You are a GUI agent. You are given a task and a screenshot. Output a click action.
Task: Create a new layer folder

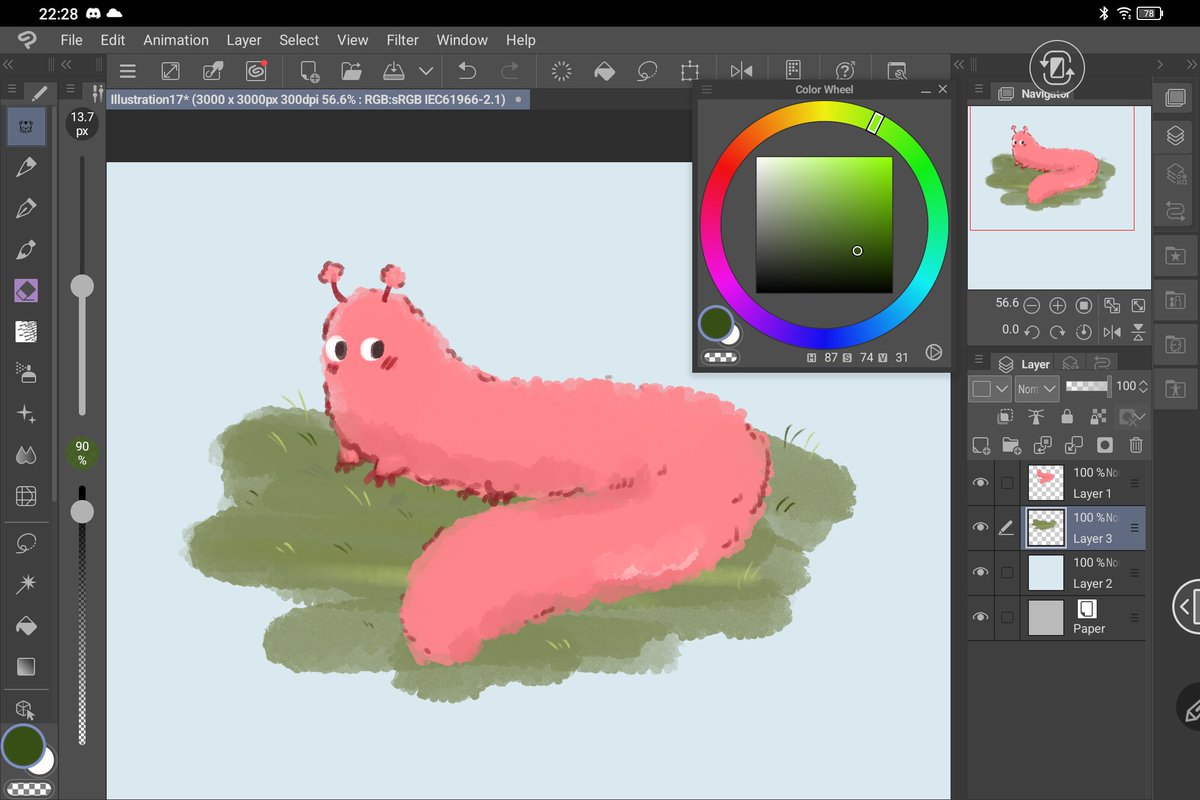coord(1011,446)
